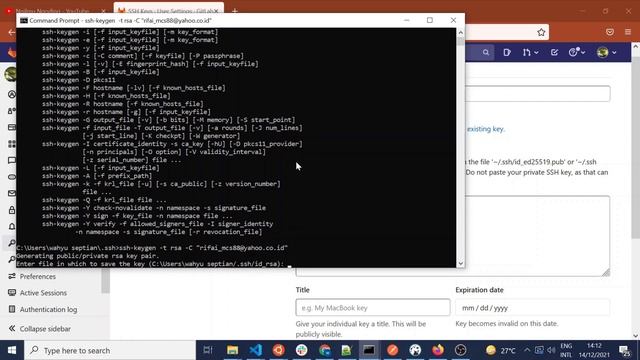Open OBS Studio from the taskbar
Image resolution: width=640 pixels, height=360 pixels.
pyautogui.click(x=460, y=350)
